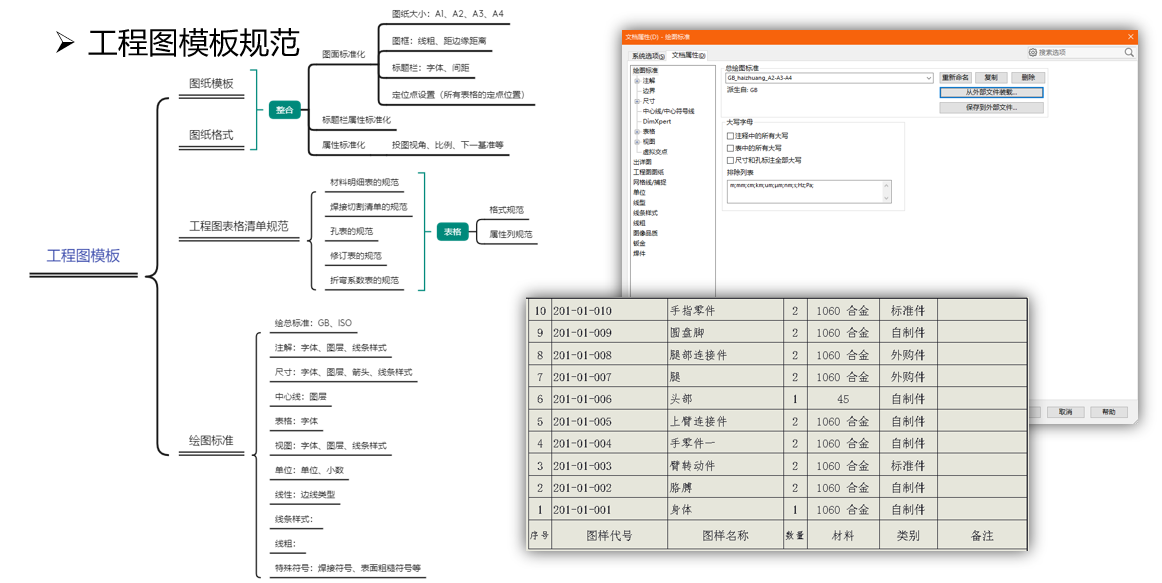Click the 排除列表 scrollbar down arrow

coord(886,199)
